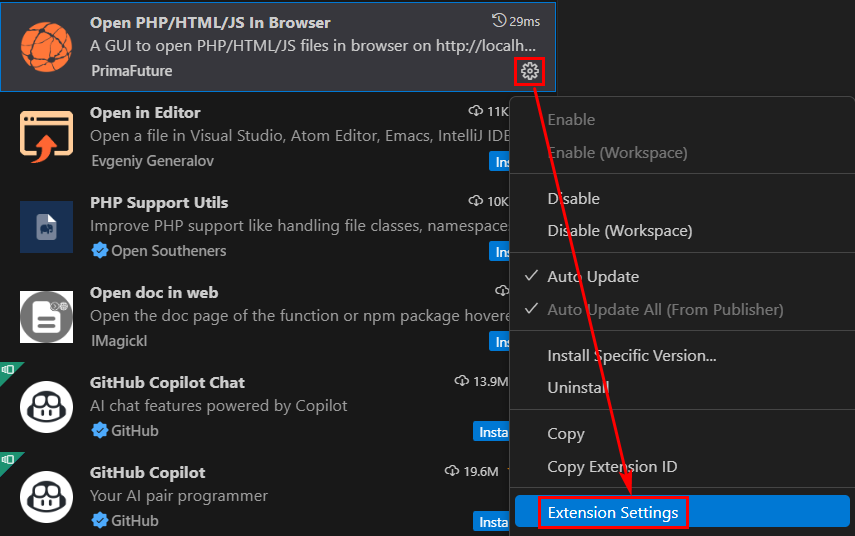Install the PHP Support Utils extension

499,251
